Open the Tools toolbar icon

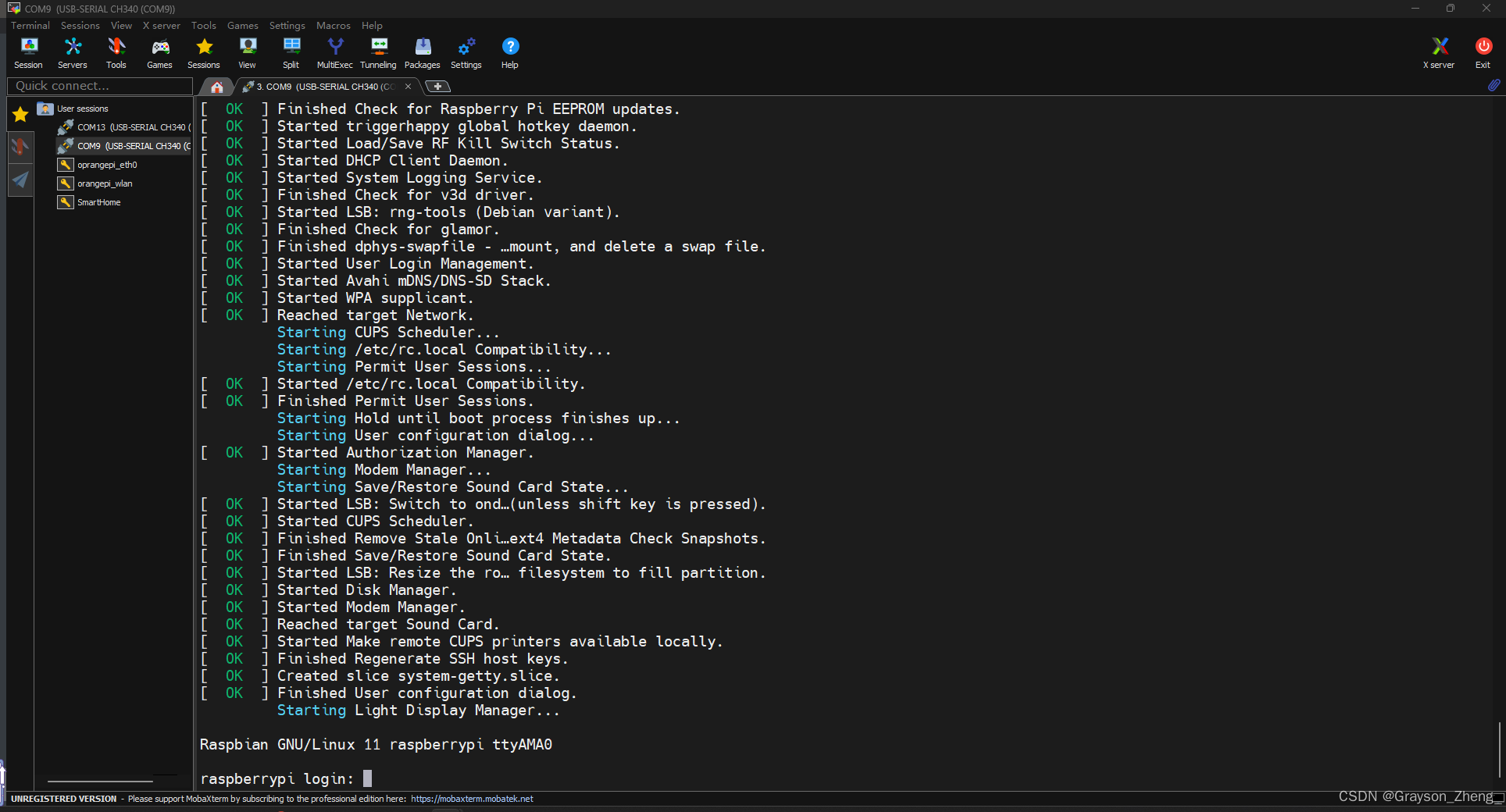[x=116, y=53]
